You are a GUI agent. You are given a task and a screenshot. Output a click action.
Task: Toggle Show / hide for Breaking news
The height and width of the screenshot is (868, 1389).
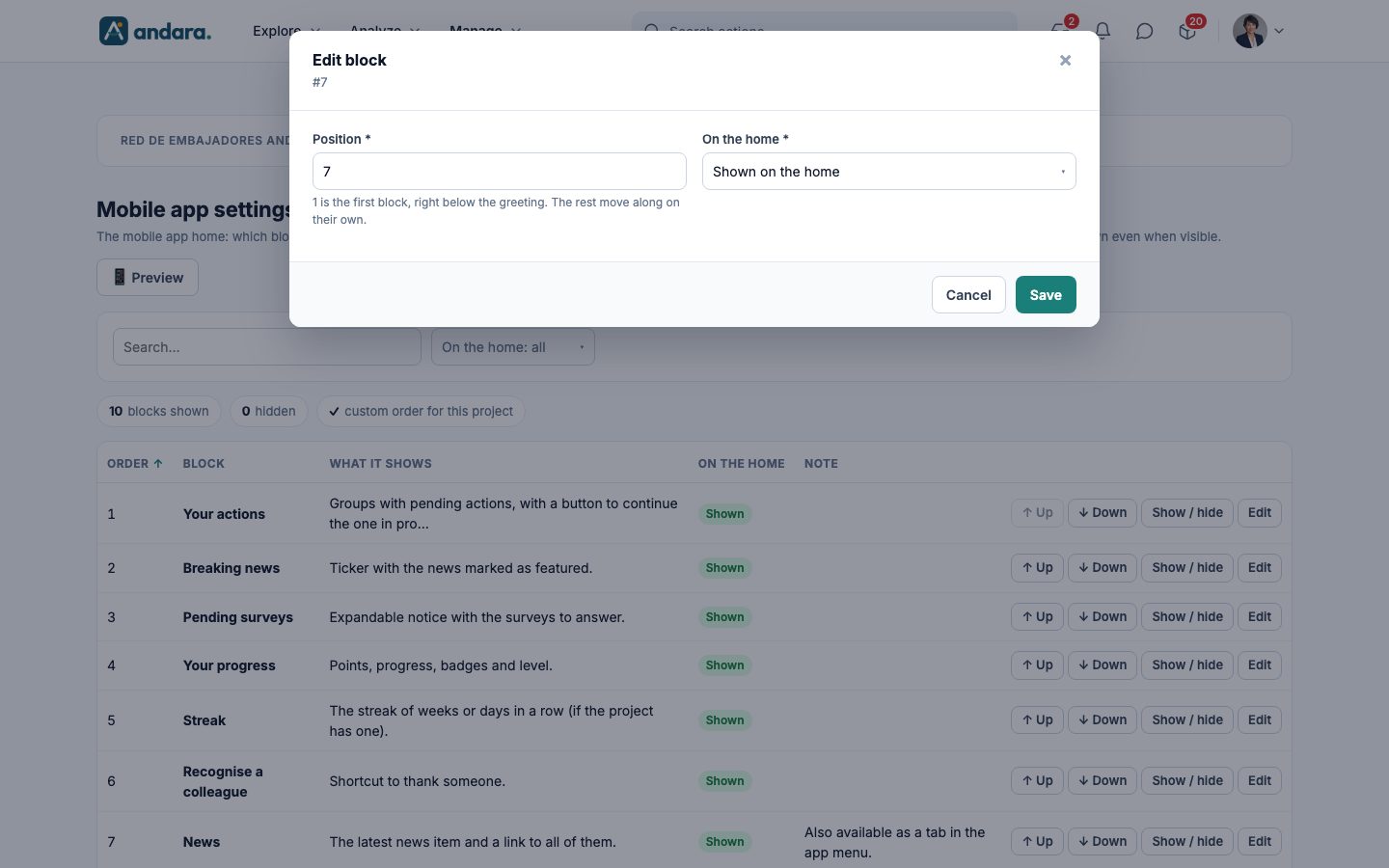click(1187, 568)
